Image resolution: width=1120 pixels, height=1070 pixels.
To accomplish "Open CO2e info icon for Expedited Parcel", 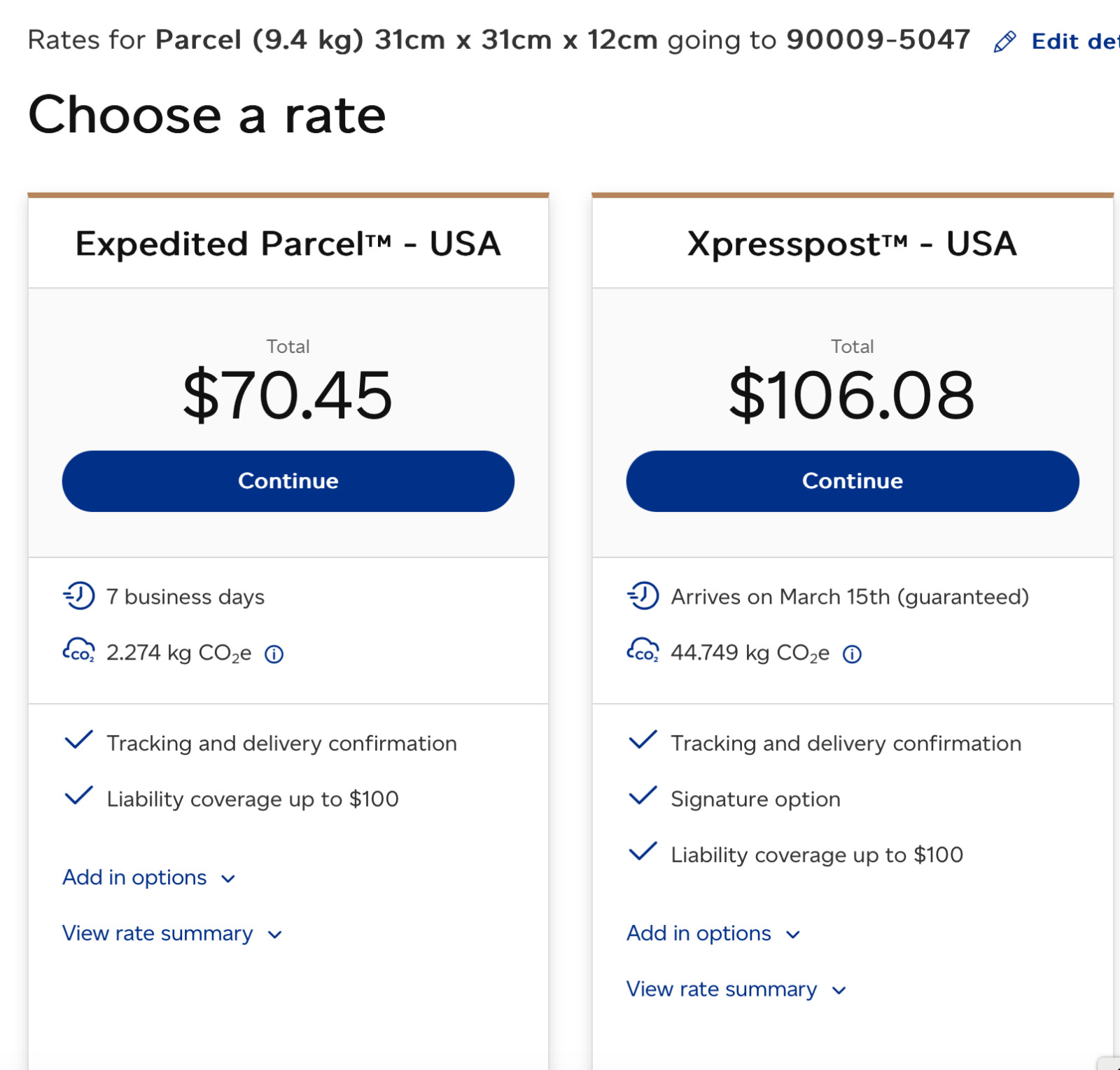I will pyautogui.click(x=274, y=654).
